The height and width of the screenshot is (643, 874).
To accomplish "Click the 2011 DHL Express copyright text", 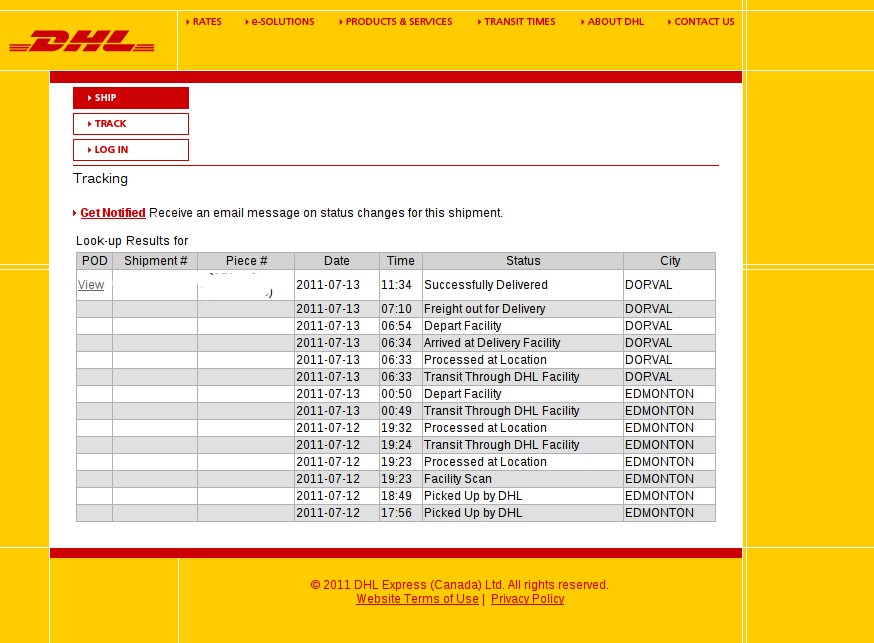I will click(459, 584).
